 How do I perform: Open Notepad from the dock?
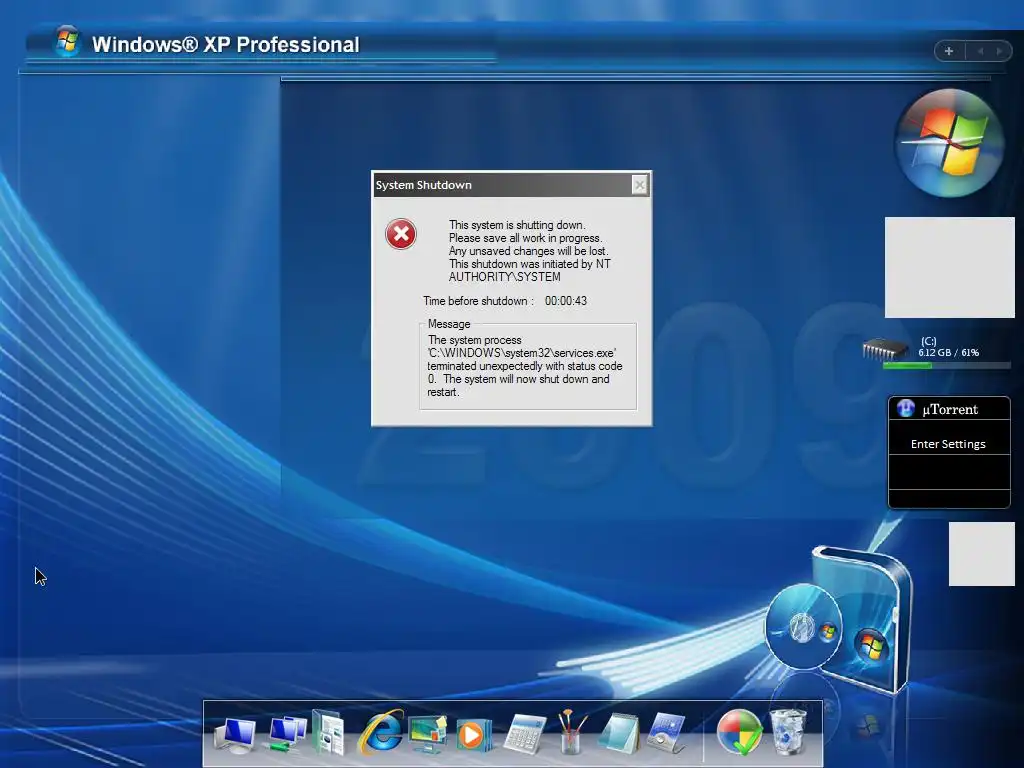pyautogui.click(x=618, y=733)
